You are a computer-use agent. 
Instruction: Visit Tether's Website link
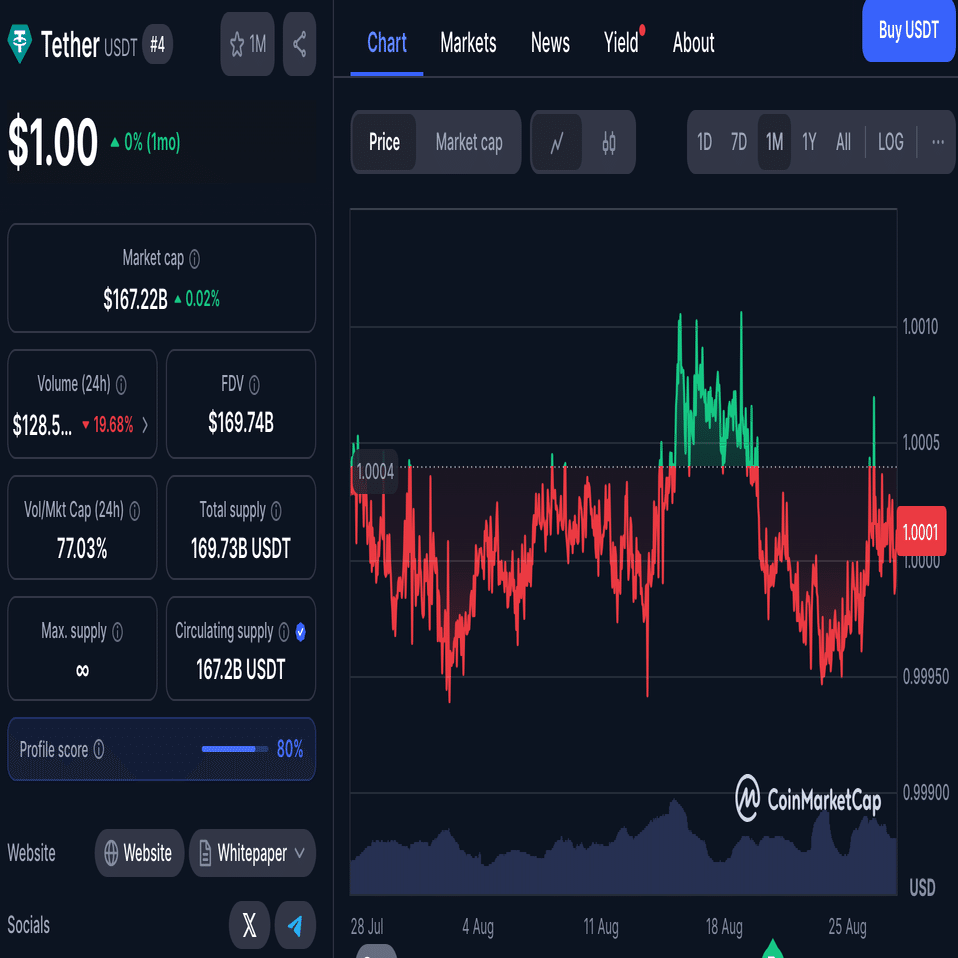(x=139, y=853)
